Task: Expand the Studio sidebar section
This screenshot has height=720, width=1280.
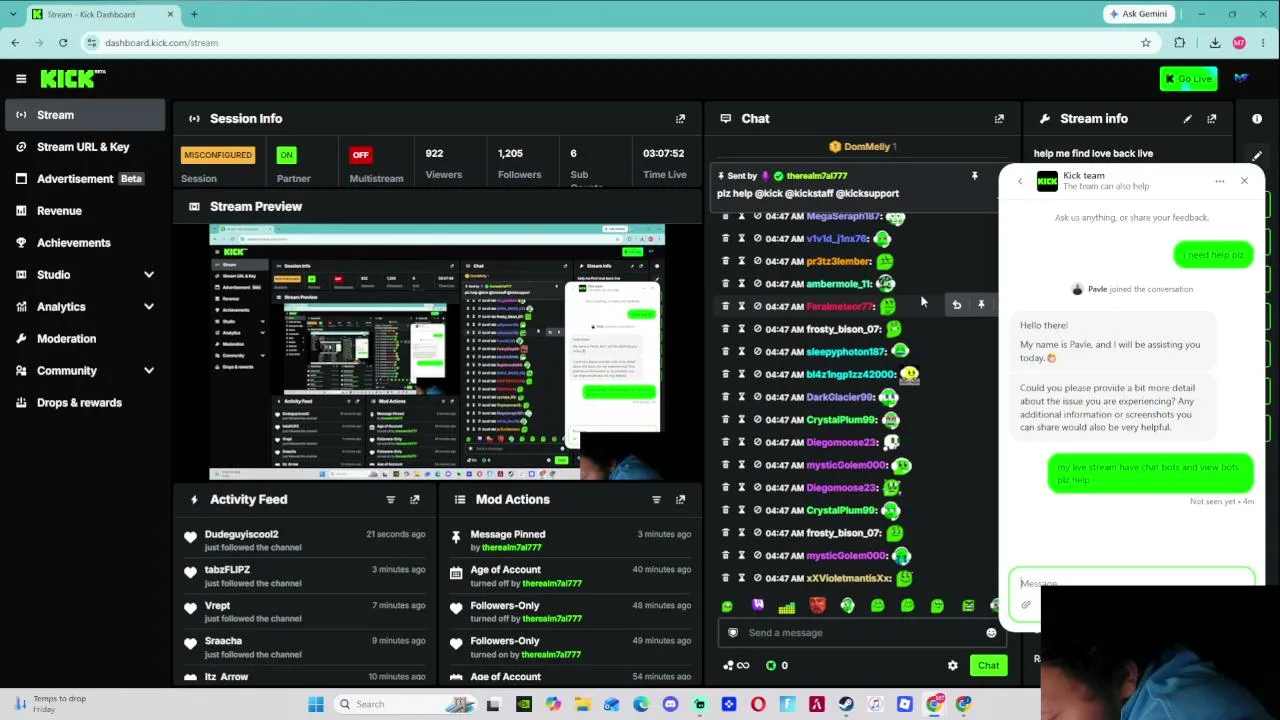Action: 149,275
